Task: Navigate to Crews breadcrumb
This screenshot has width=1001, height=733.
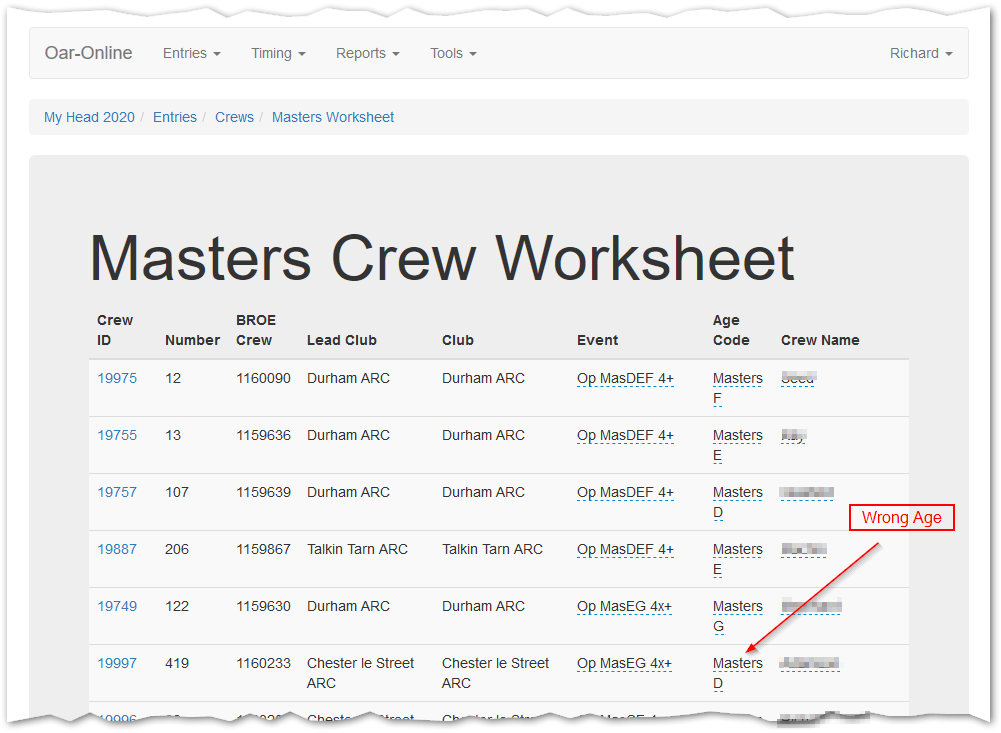Action: pos(234,117)
